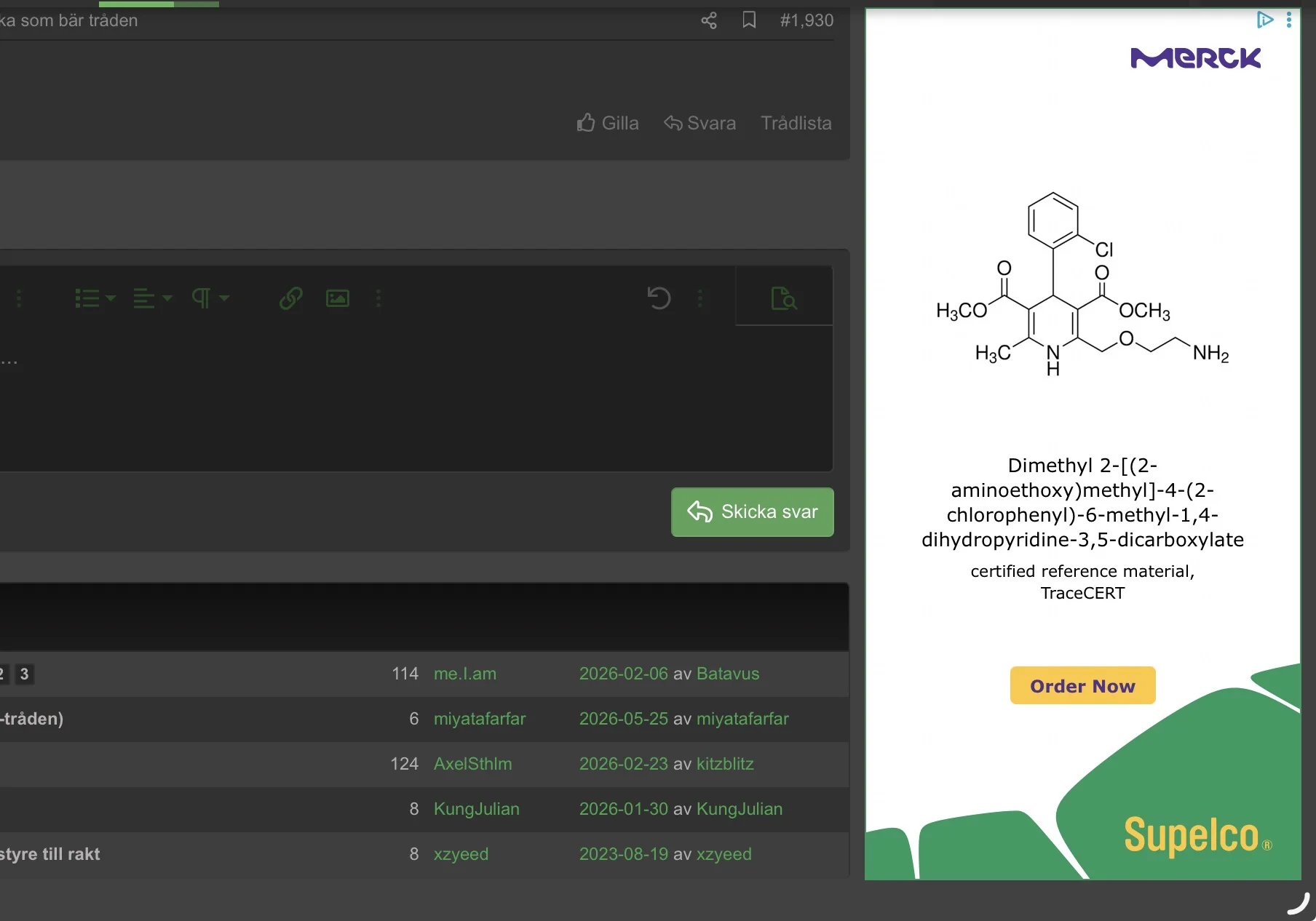Open the thread ending in 'styre till rakt'
The width and height of the screenshot is (1316, 921).
coord(50,854)
